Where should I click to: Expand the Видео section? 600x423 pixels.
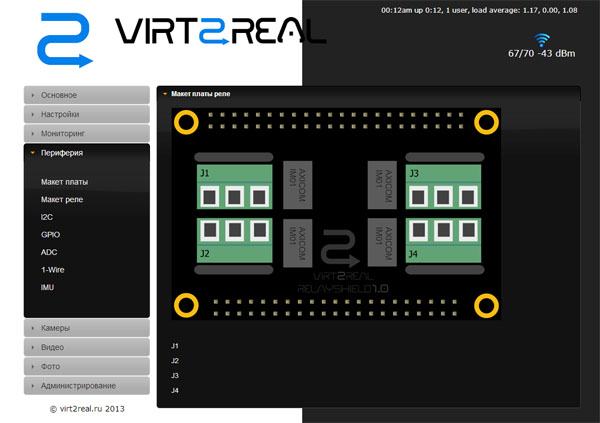(x=86, y=347)
